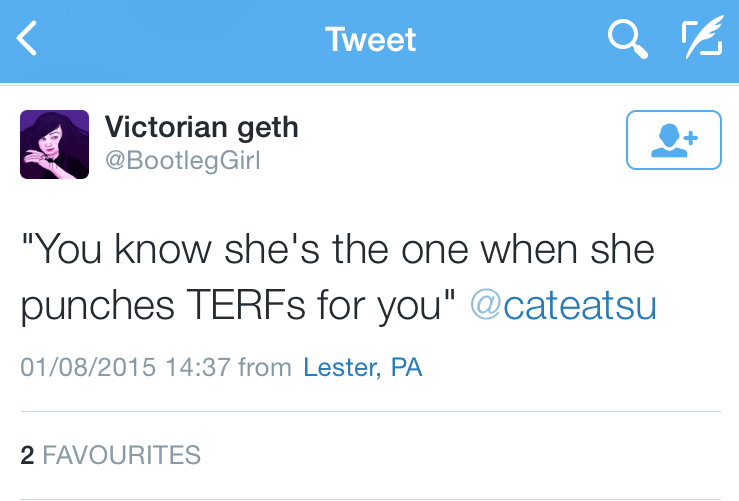Open search with the magnifying glass icon
This screenshot has width=739, height=501.
click(x=626, y=40)
